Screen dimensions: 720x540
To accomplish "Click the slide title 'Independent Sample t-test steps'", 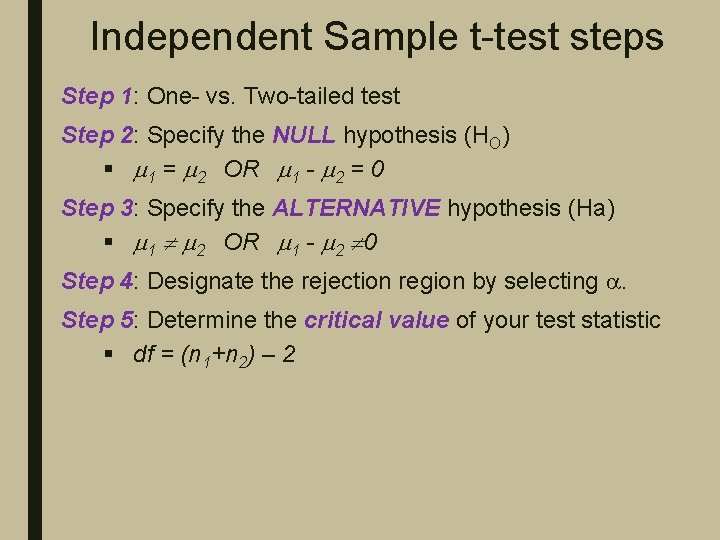I will click(x=376, y=37).
